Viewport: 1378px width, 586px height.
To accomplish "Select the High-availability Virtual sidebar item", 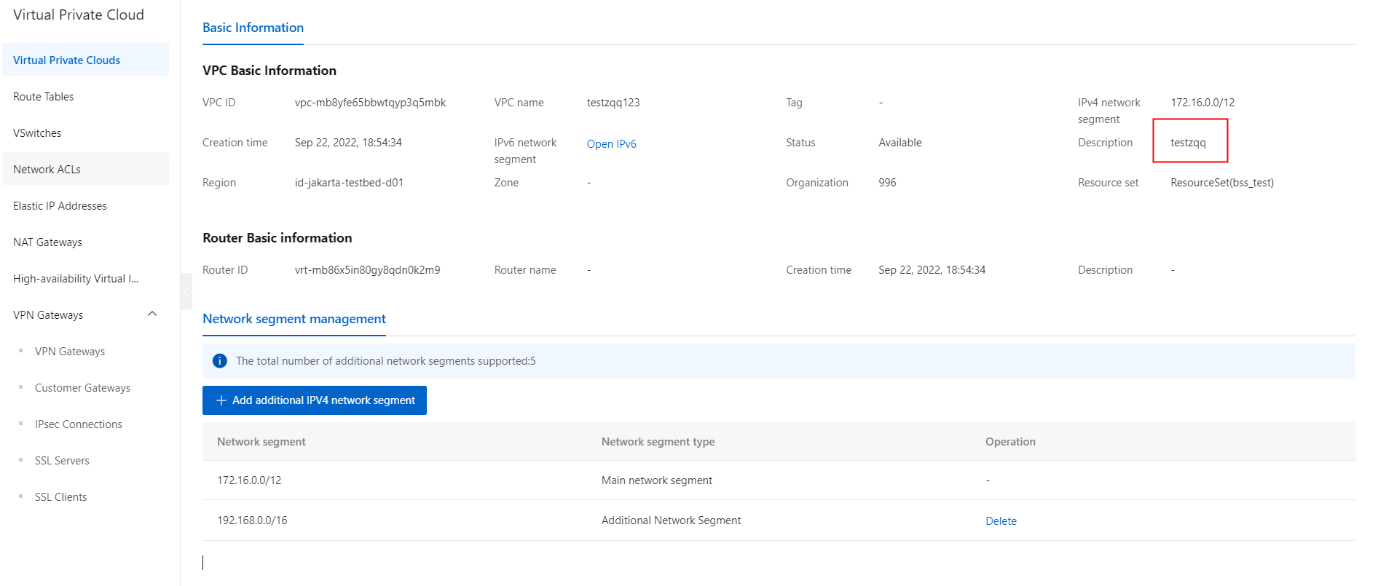I will tap(85, 279).
